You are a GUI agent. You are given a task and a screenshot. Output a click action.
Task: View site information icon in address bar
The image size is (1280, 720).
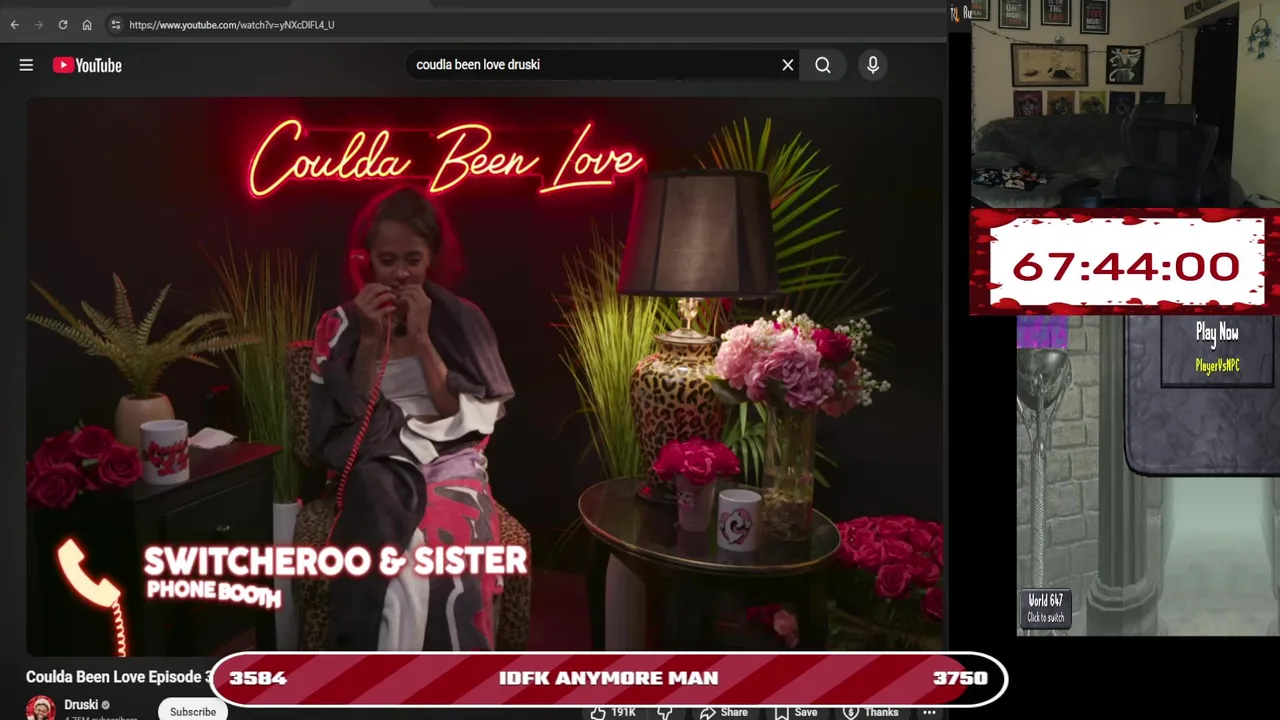click(116, 25)
